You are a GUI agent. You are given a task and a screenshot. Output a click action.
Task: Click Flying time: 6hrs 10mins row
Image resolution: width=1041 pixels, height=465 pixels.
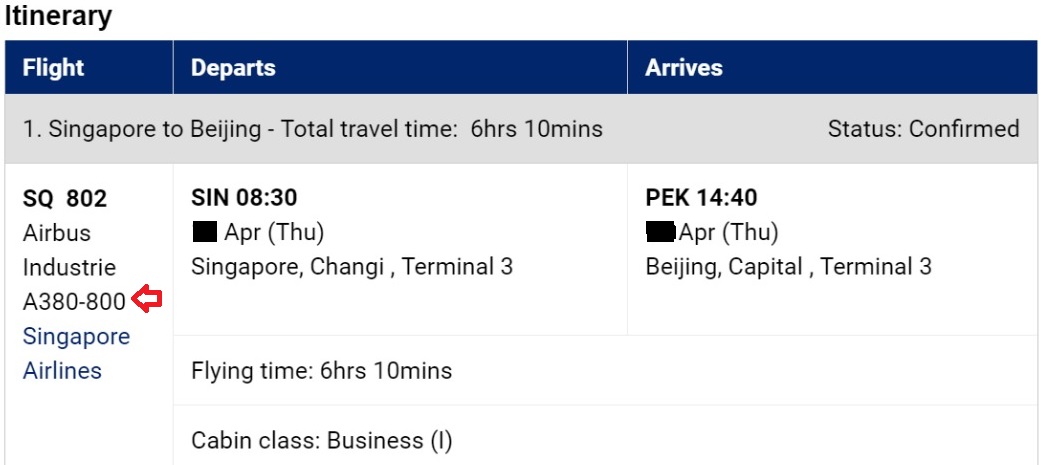tap(321, 371)
